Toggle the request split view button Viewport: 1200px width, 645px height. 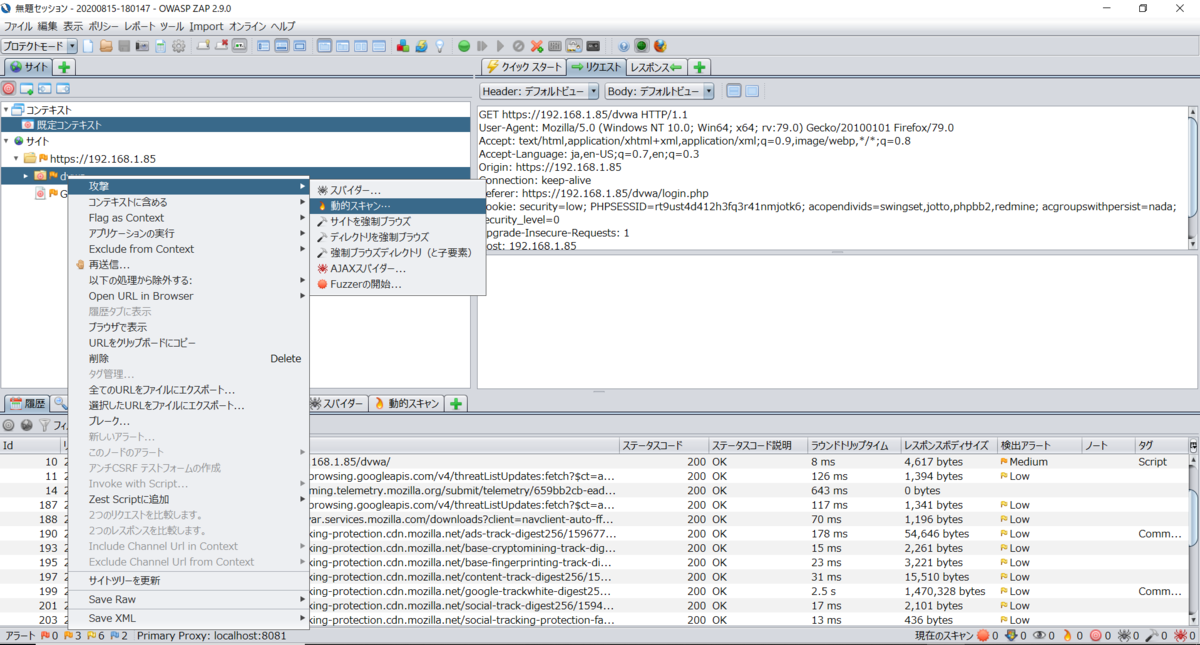pos(734,91)
